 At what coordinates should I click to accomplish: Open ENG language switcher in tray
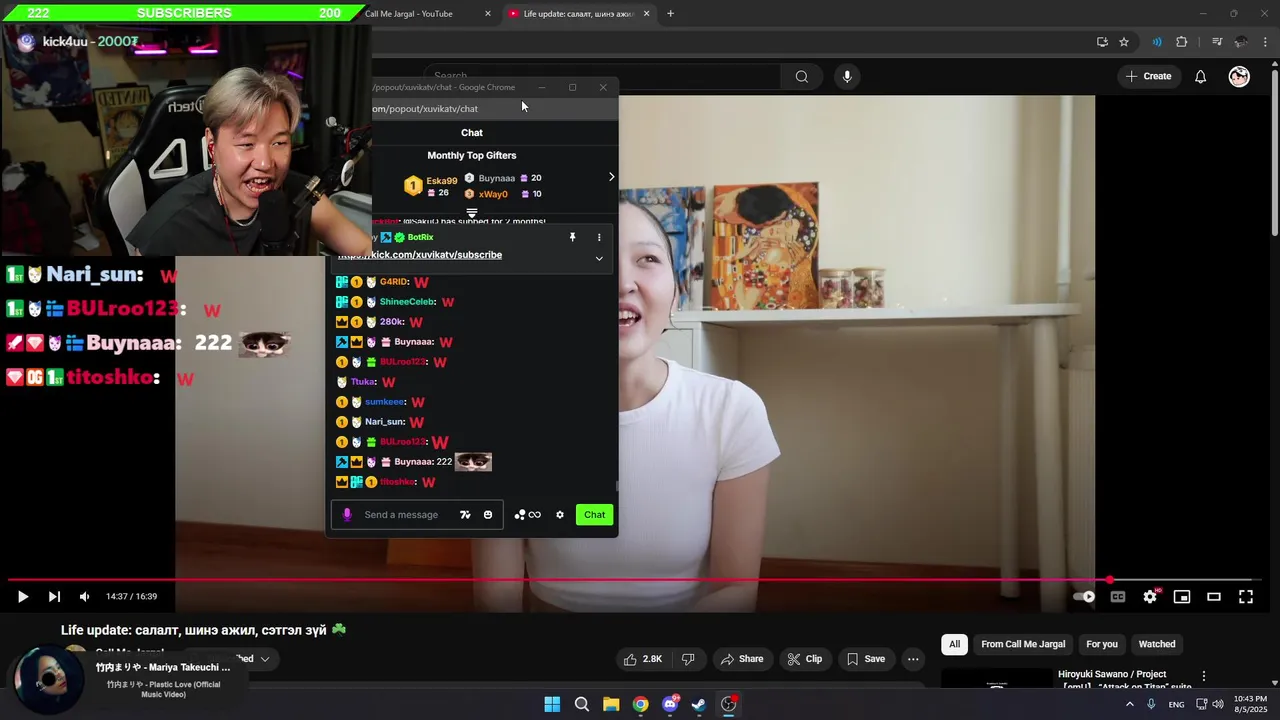coord(1176,704)
